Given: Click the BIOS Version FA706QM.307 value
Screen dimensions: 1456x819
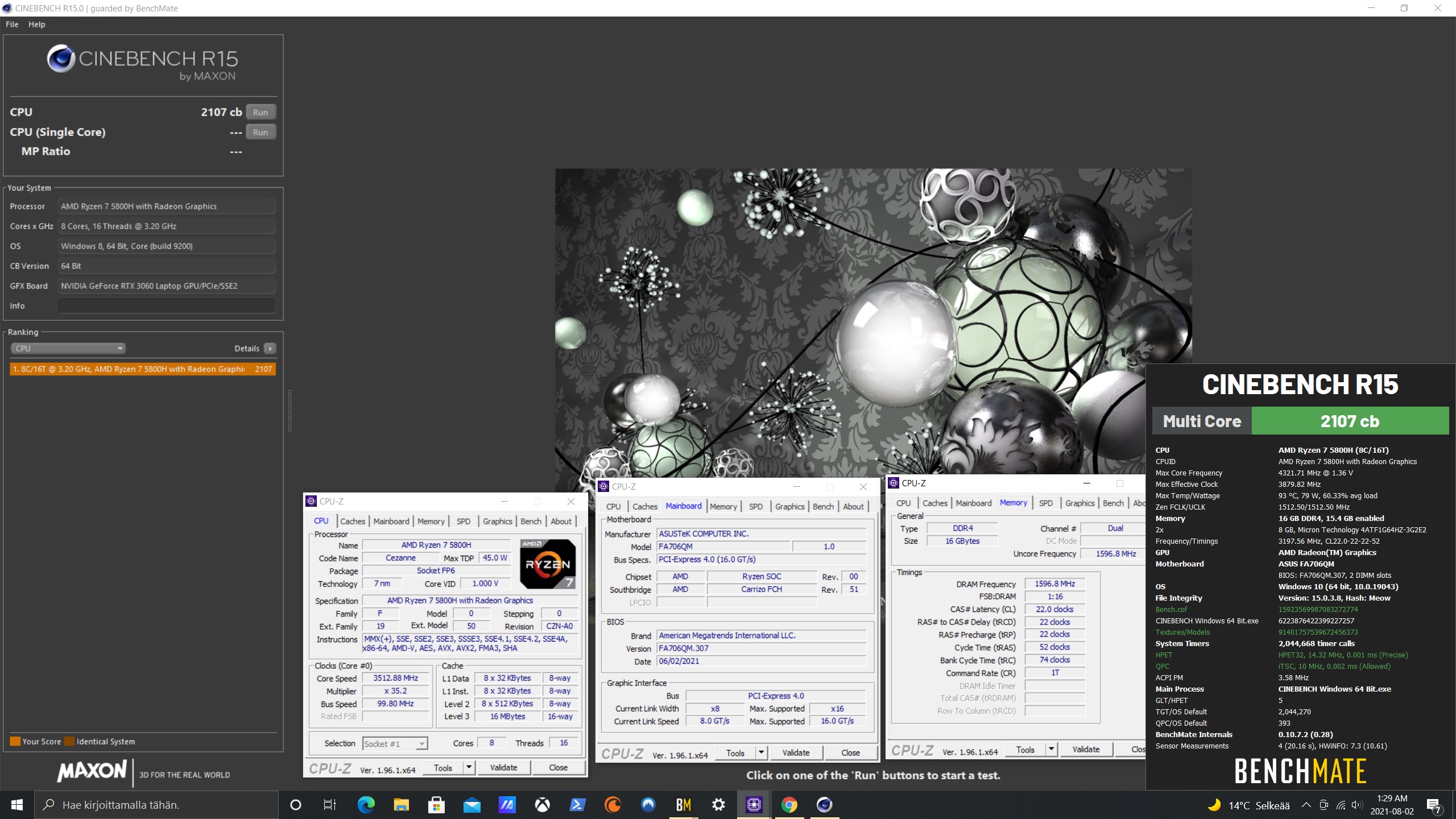Looking at the screenshot, I should tap(761, 648).
